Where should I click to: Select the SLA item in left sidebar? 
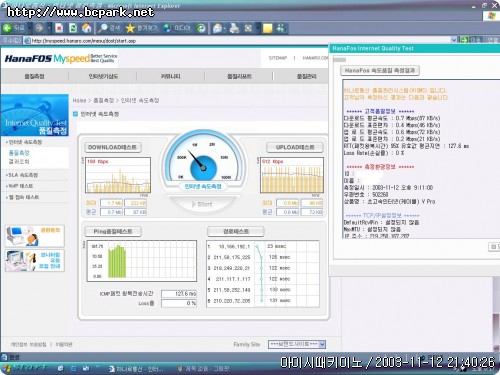22,175
